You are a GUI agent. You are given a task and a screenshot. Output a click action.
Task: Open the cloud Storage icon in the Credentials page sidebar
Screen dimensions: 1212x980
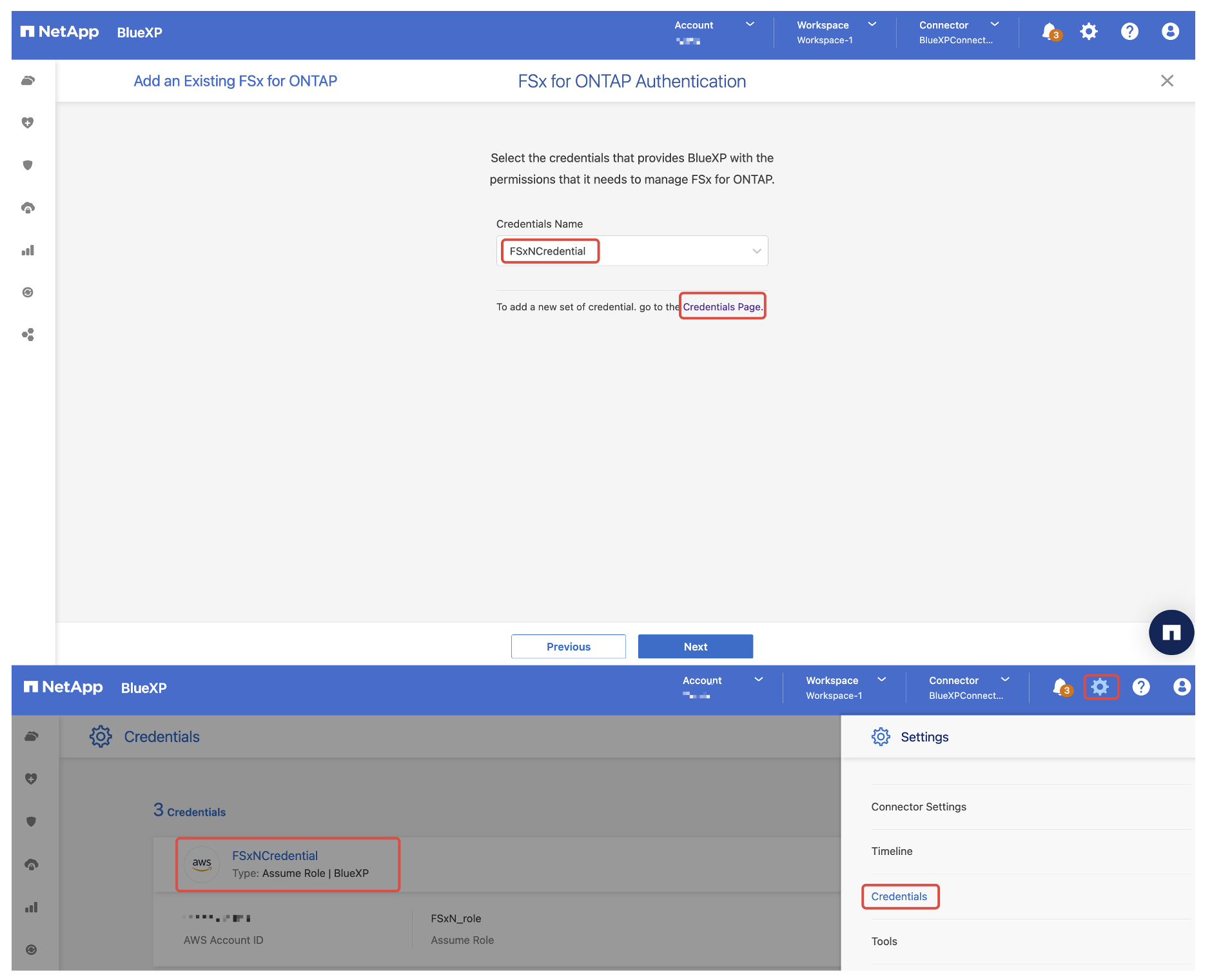(31, 736)
